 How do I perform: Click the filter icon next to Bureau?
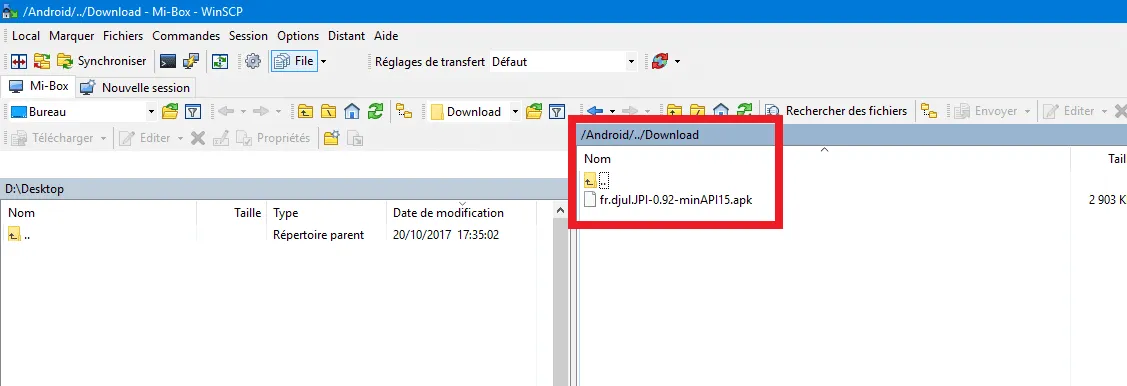pos(192,111)
